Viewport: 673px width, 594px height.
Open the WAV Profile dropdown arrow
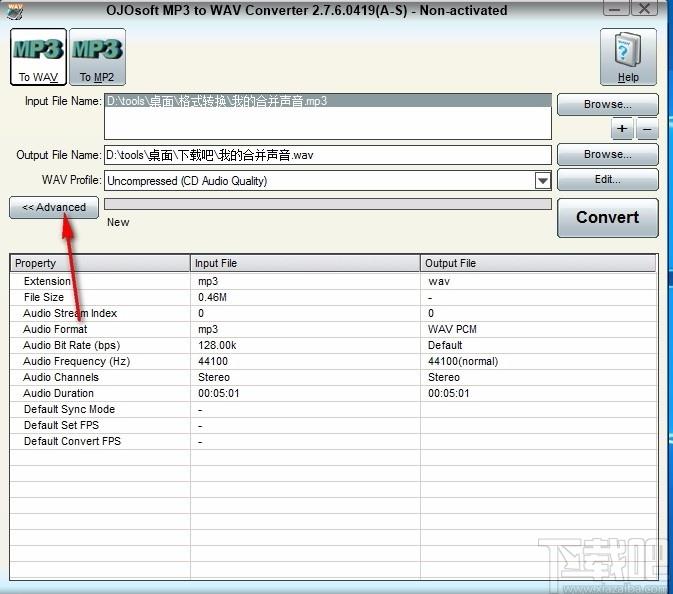click(543, 181)
